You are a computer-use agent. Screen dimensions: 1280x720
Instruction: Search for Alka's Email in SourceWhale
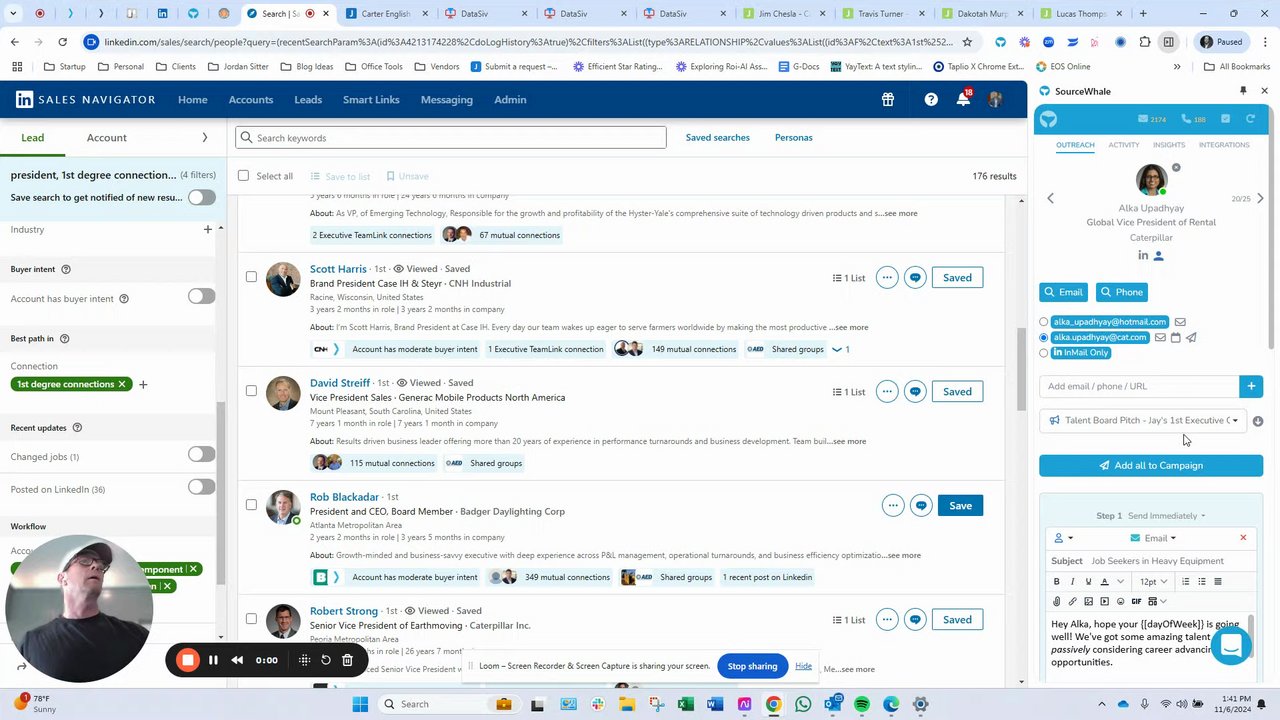coord(1063,292)
